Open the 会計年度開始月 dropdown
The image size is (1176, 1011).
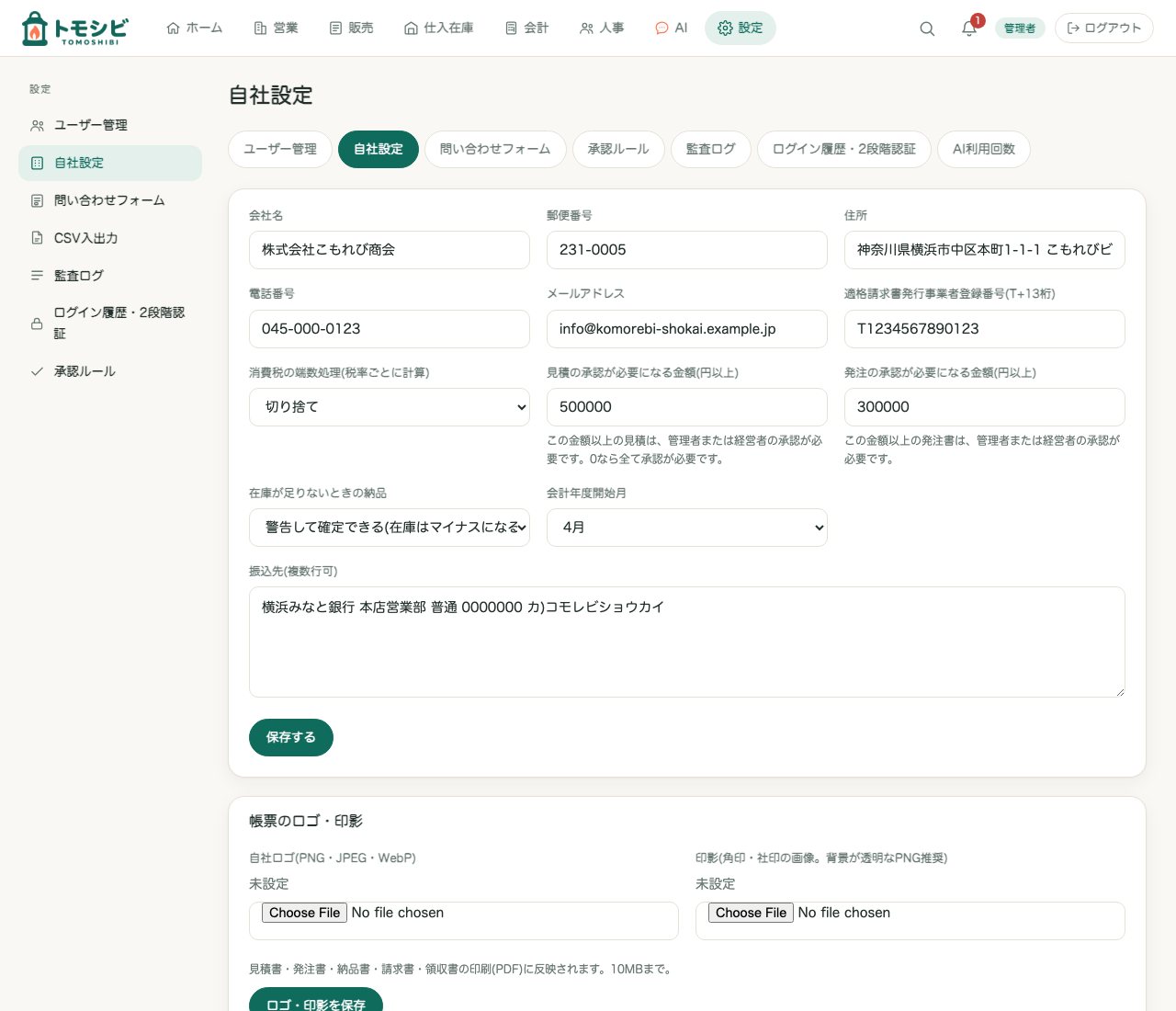[687, 528]
